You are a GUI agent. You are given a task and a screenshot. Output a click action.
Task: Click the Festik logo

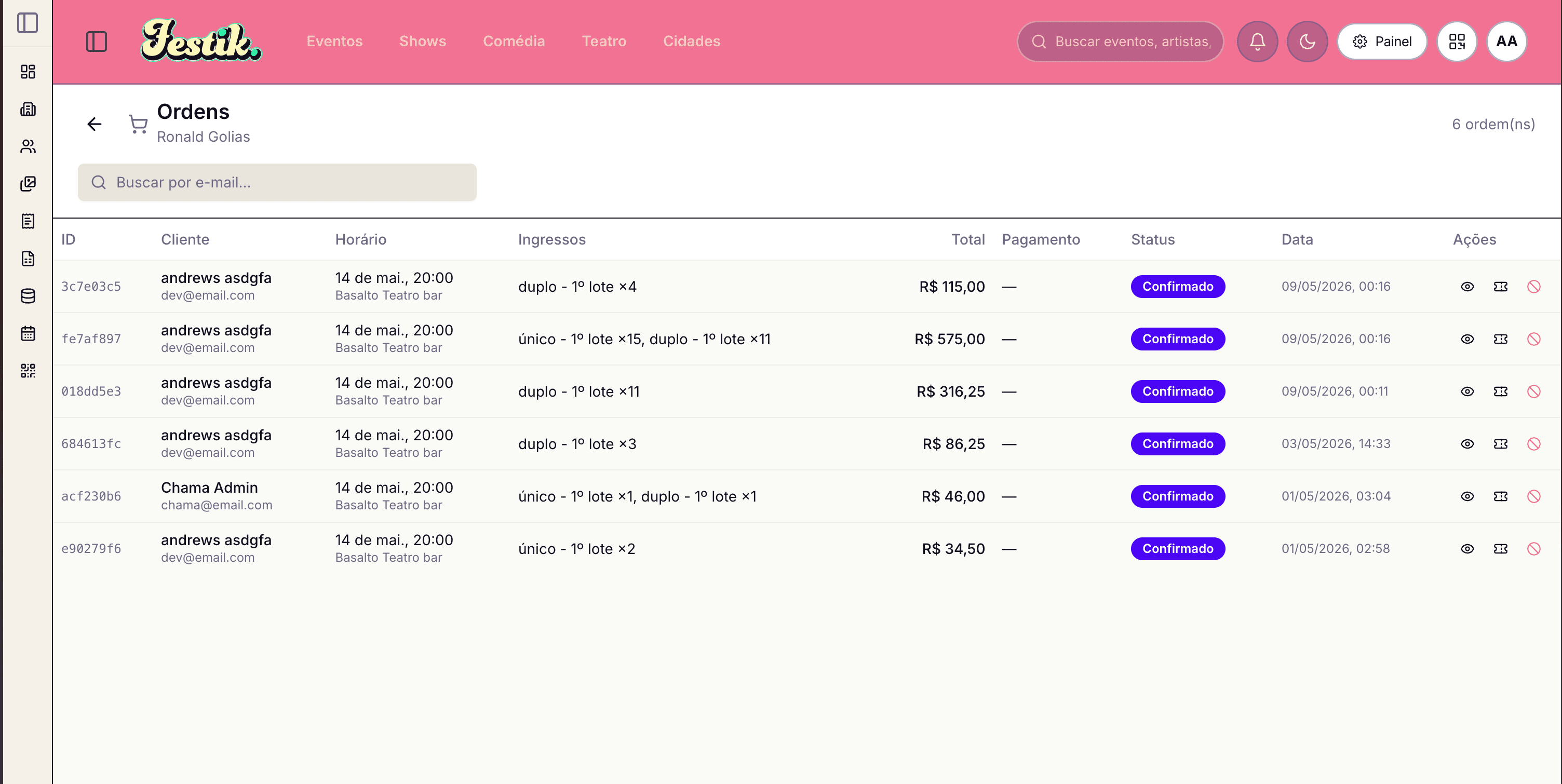201,40
